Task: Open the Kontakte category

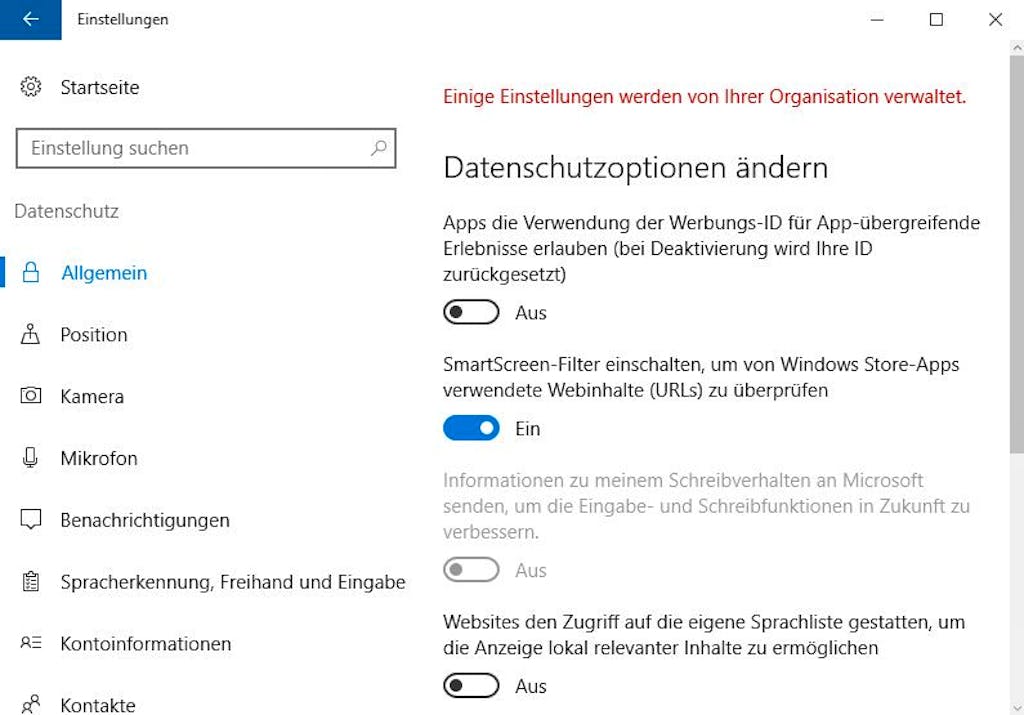Action: click(98, 705)
